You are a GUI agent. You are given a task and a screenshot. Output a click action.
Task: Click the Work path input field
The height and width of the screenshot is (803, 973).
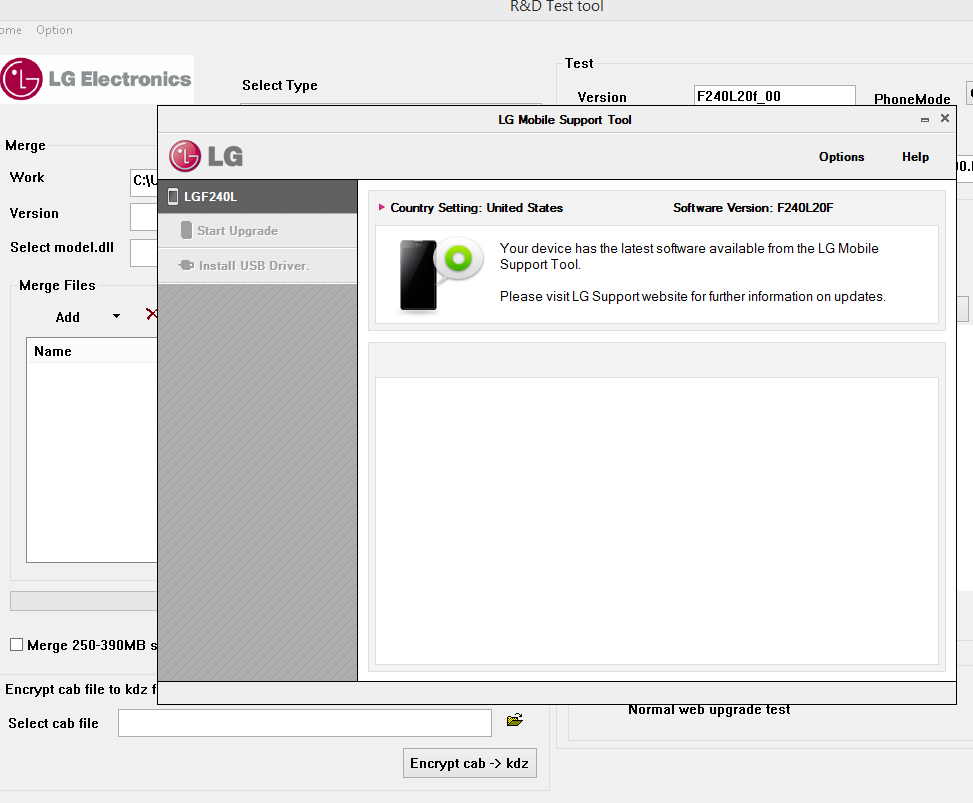[144, 182]
